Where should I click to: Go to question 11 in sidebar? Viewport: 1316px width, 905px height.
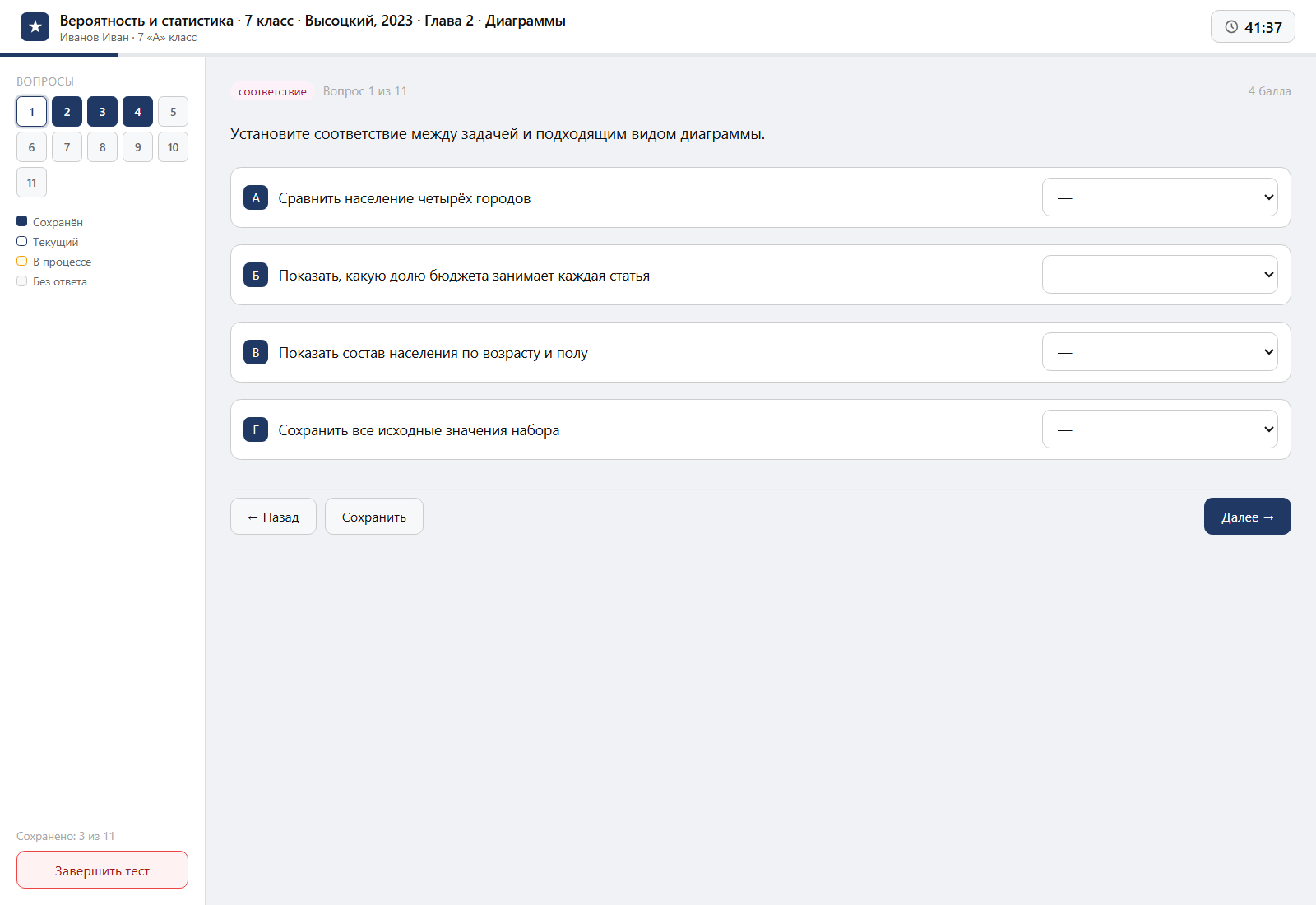(31, 183)
